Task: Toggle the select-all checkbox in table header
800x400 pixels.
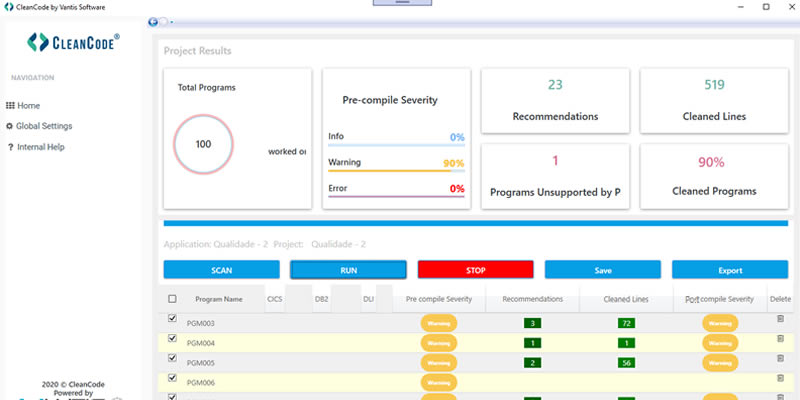Action: tap(172, 299)
